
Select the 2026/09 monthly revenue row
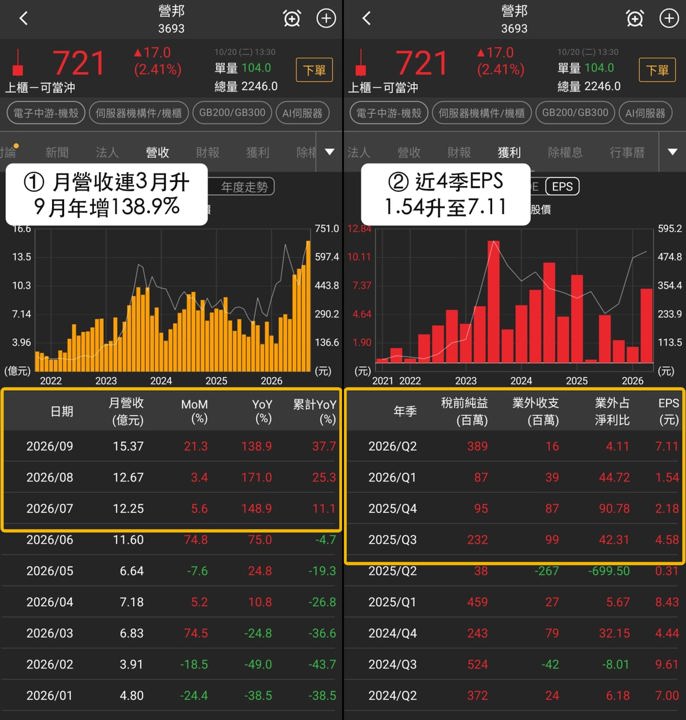click(171, 446)
